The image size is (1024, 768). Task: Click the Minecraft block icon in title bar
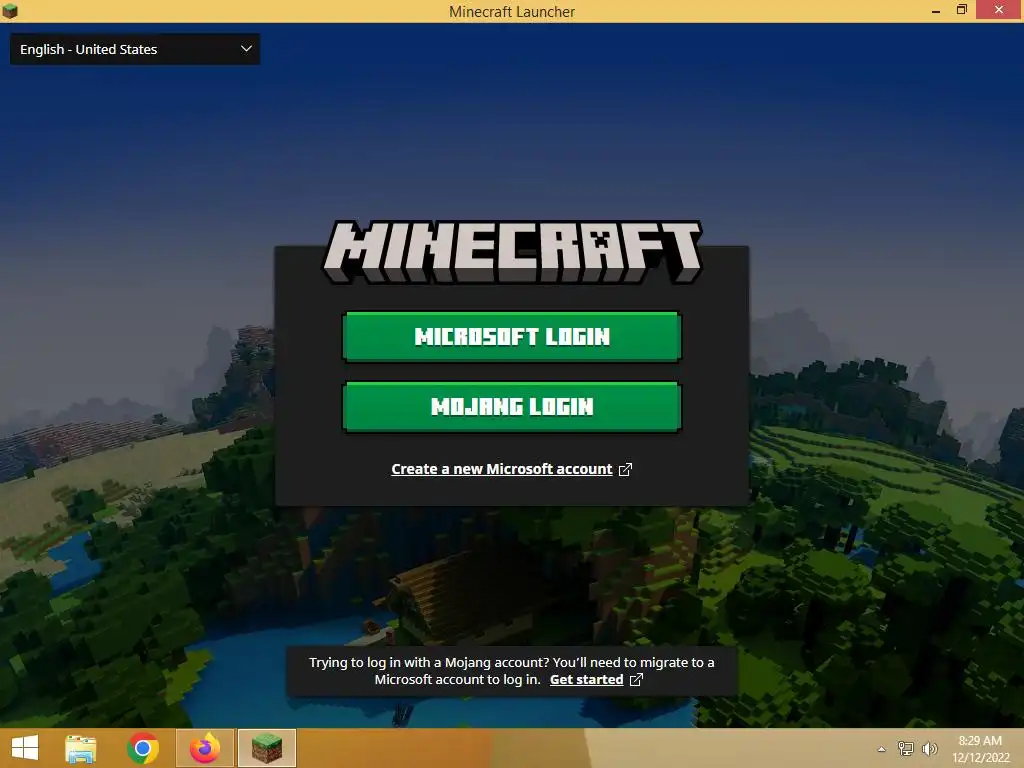tap(10, 11)
